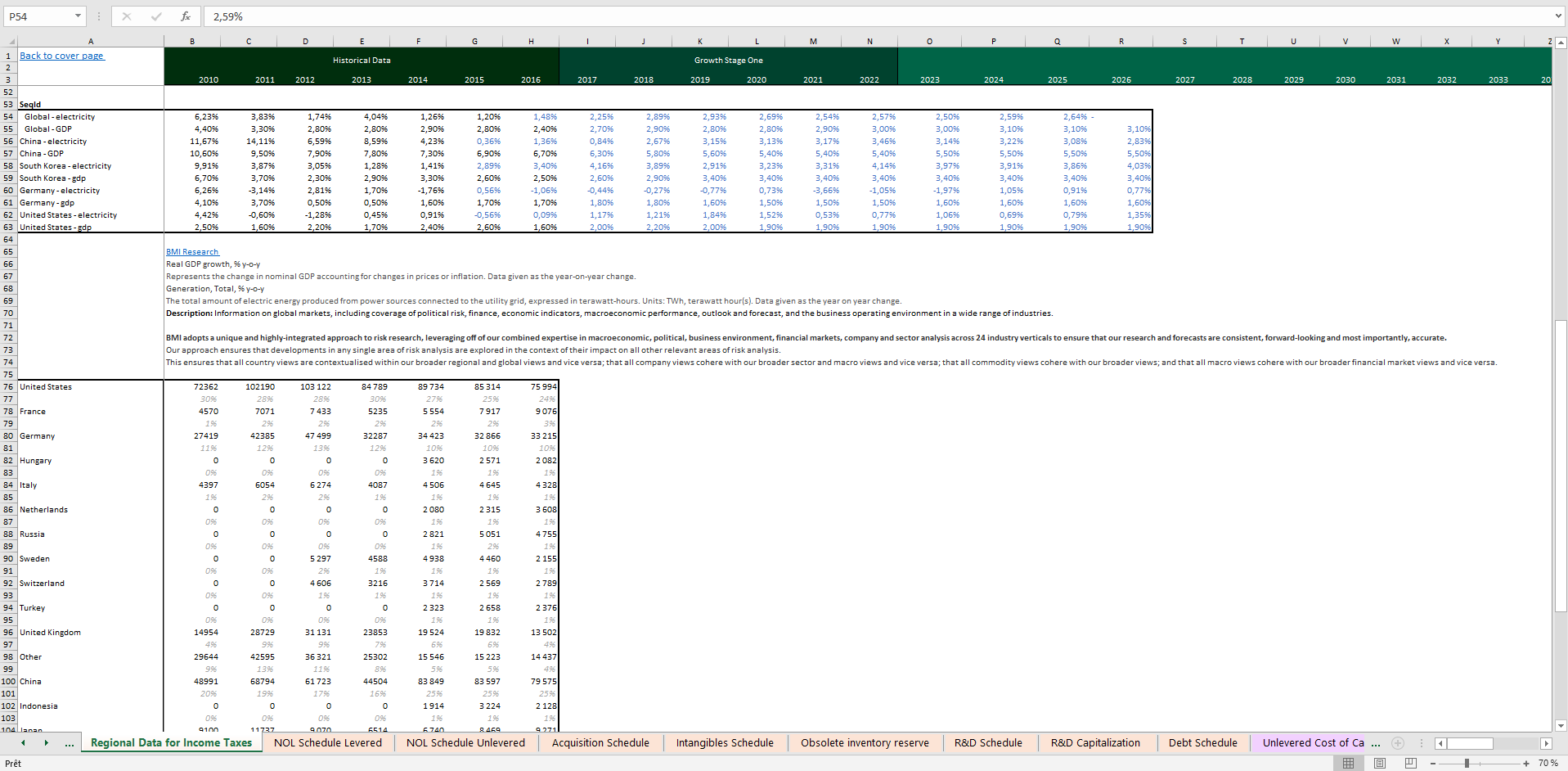Select the 102190 United States 2011 value
This screenshot has height=771, width=1568.
[x=249, y=387]
